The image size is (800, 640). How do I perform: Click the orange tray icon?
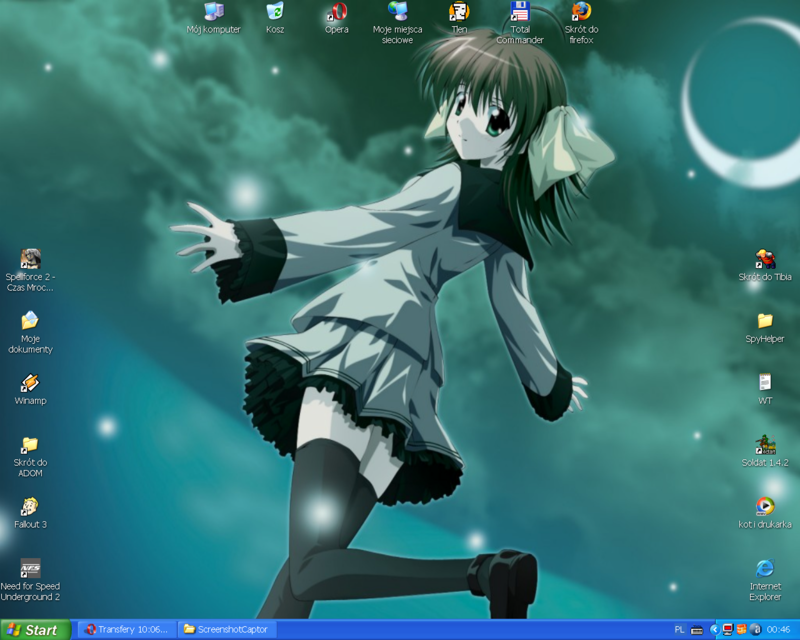[x=741, y=630]
